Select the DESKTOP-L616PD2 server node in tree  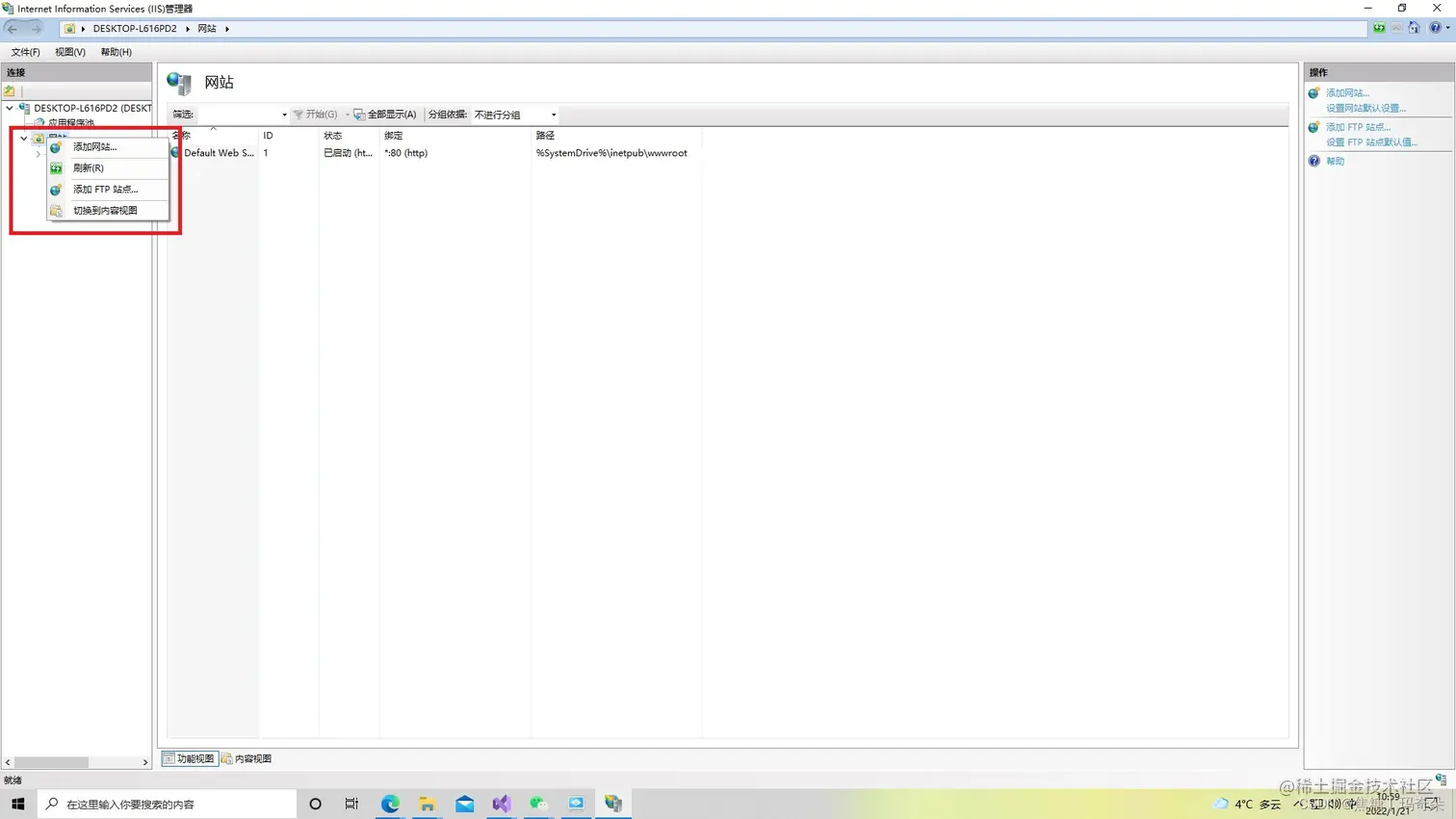(92, 109)
